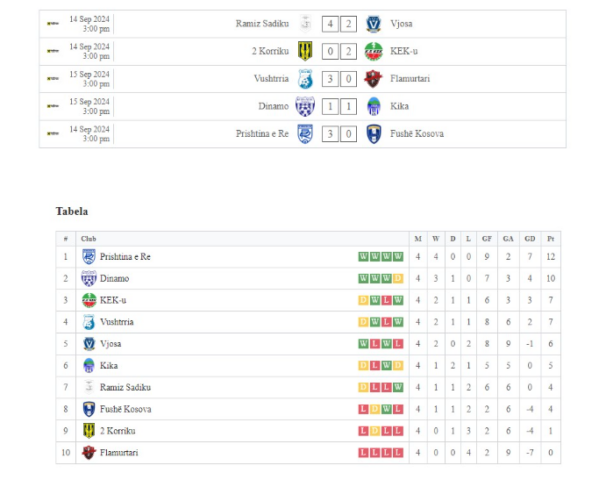Open Kika club link in standings table
Image resolution: width=606 pixels, height=480 pixels.
(x=109, y=365)
